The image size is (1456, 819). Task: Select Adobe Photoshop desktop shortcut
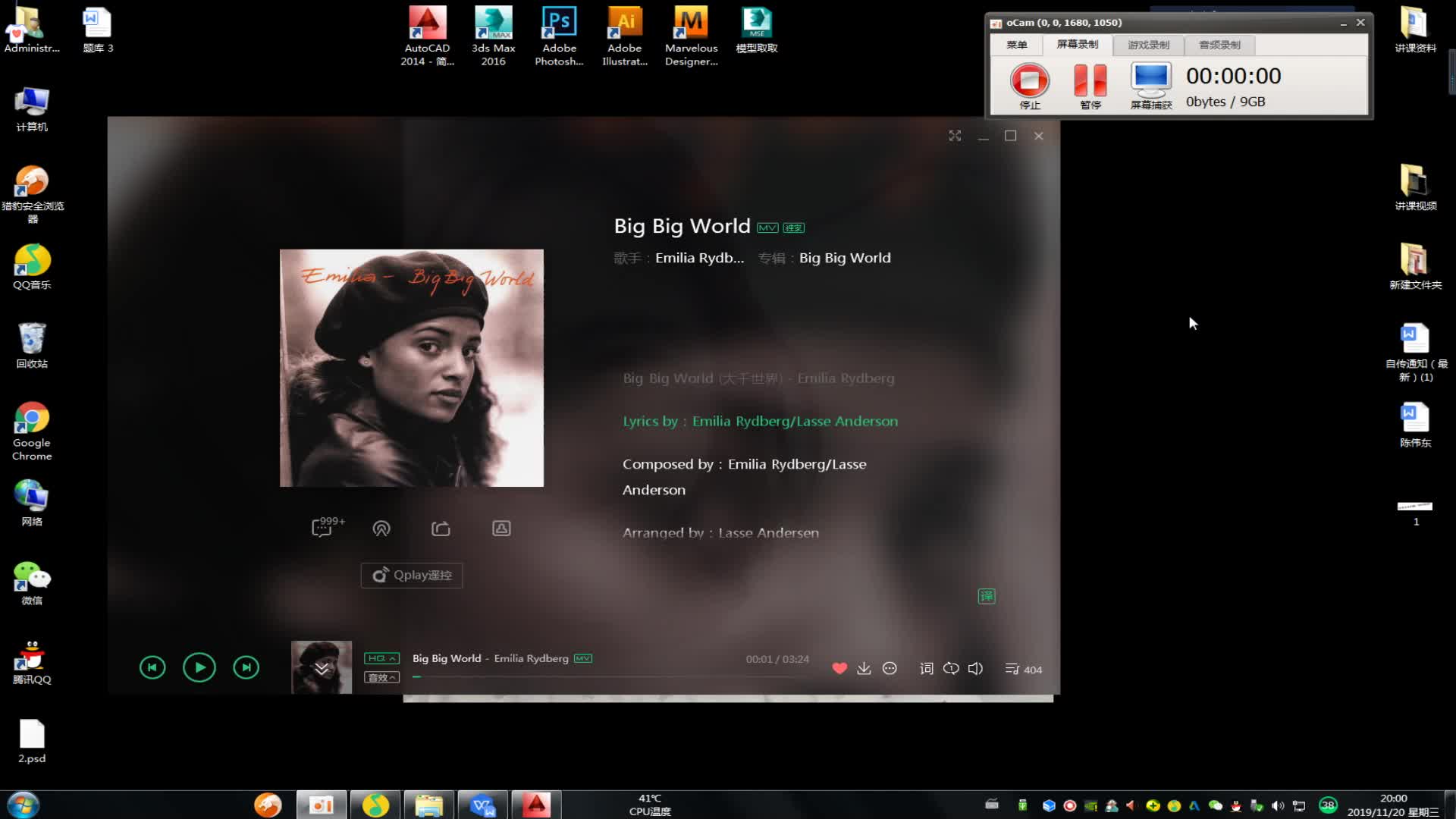559,36
